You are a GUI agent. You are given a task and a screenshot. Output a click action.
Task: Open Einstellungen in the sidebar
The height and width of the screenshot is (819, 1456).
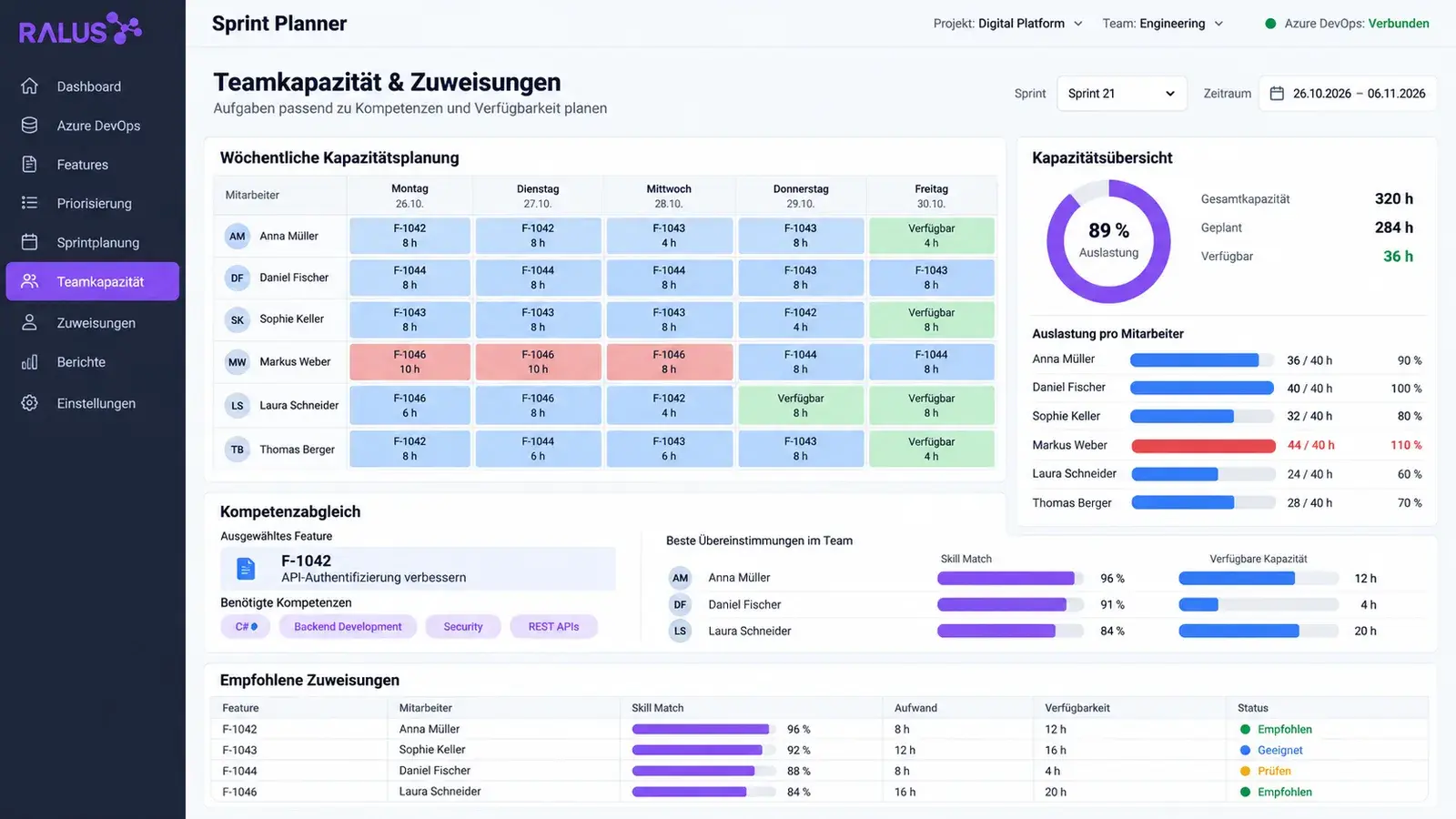point(92,403)
